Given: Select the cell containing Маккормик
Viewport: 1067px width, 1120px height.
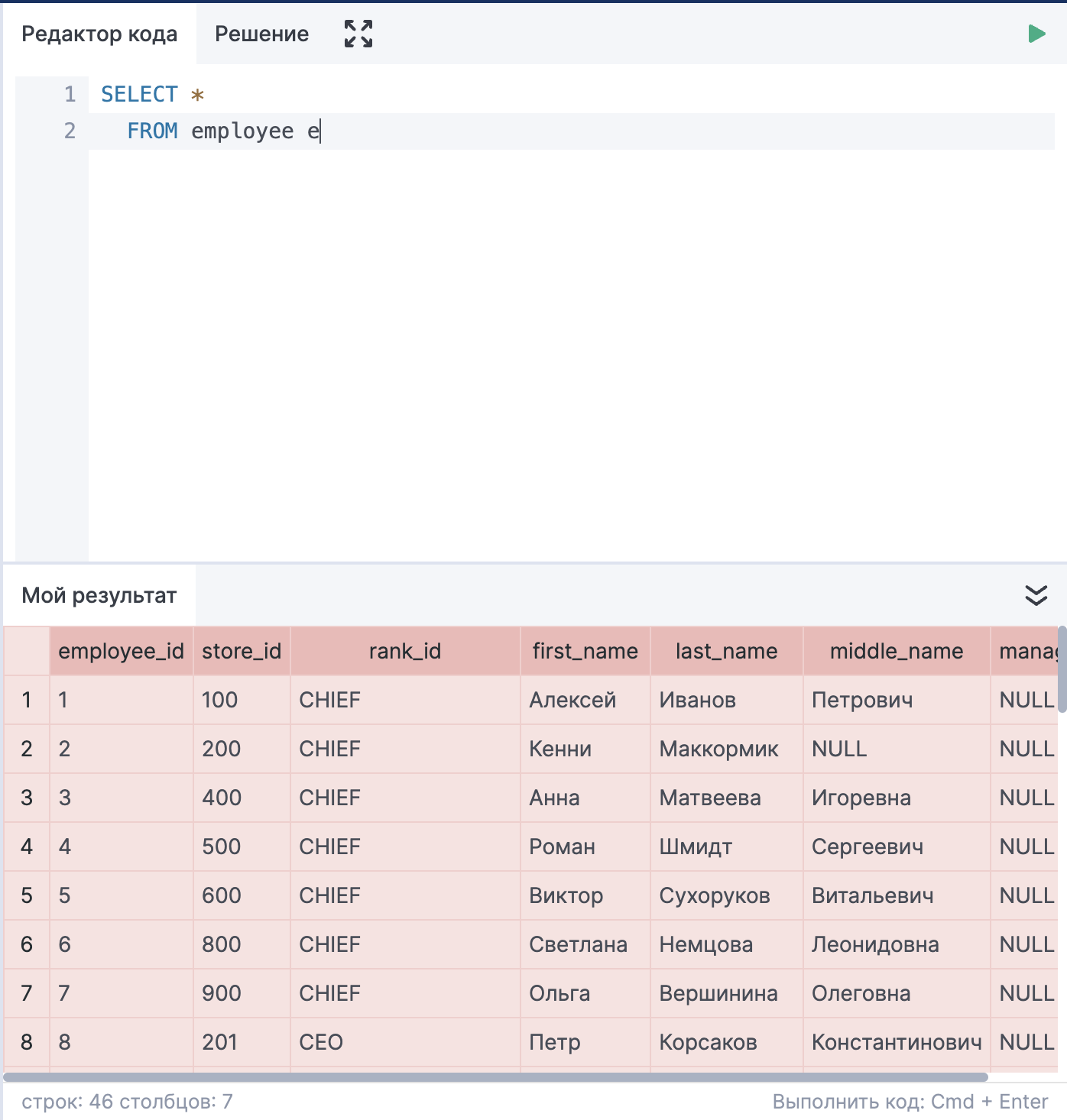Looking at the screenshot, I should tap(718, 749).
